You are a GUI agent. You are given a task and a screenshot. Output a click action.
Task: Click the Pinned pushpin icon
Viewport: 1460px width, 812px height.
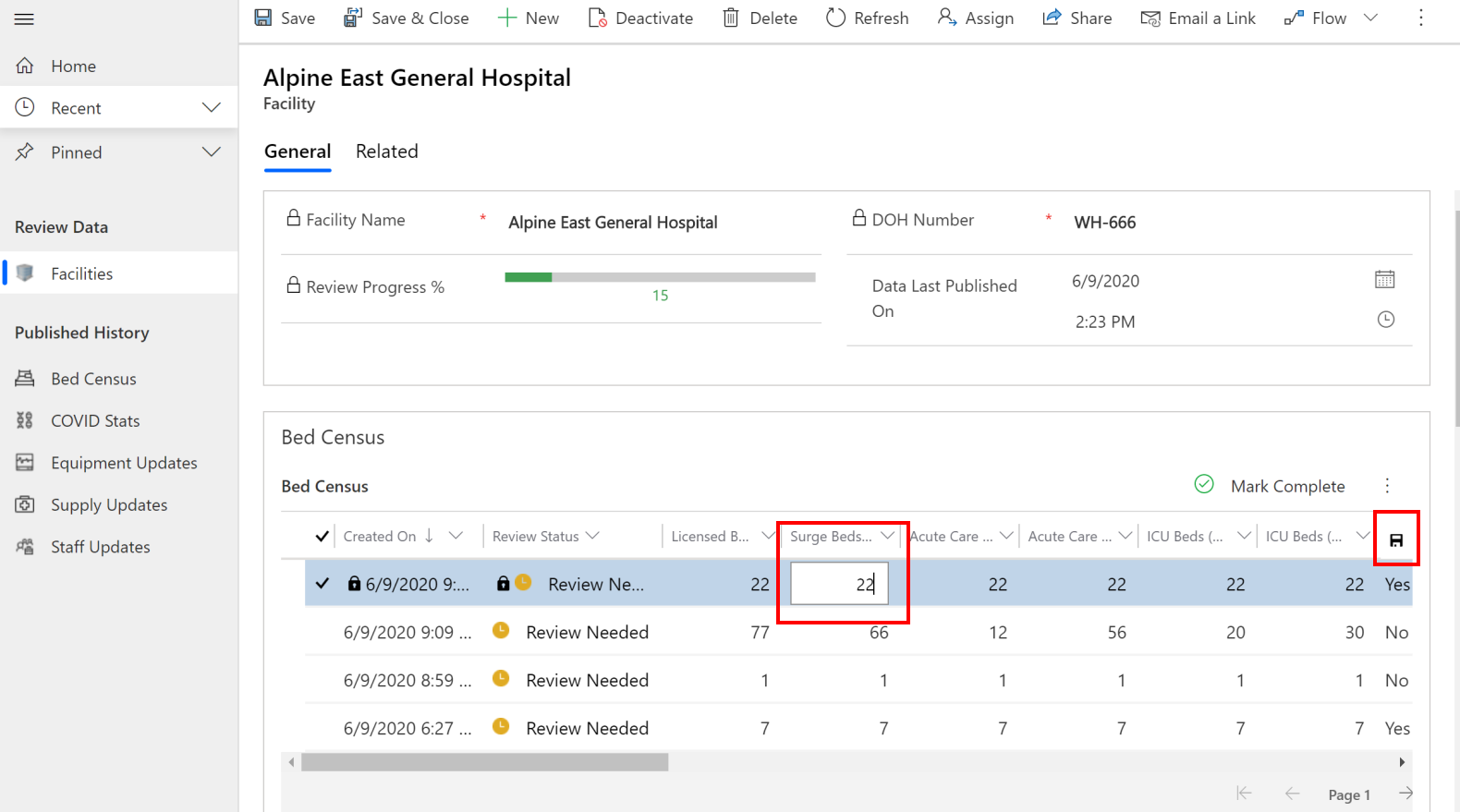25,151
